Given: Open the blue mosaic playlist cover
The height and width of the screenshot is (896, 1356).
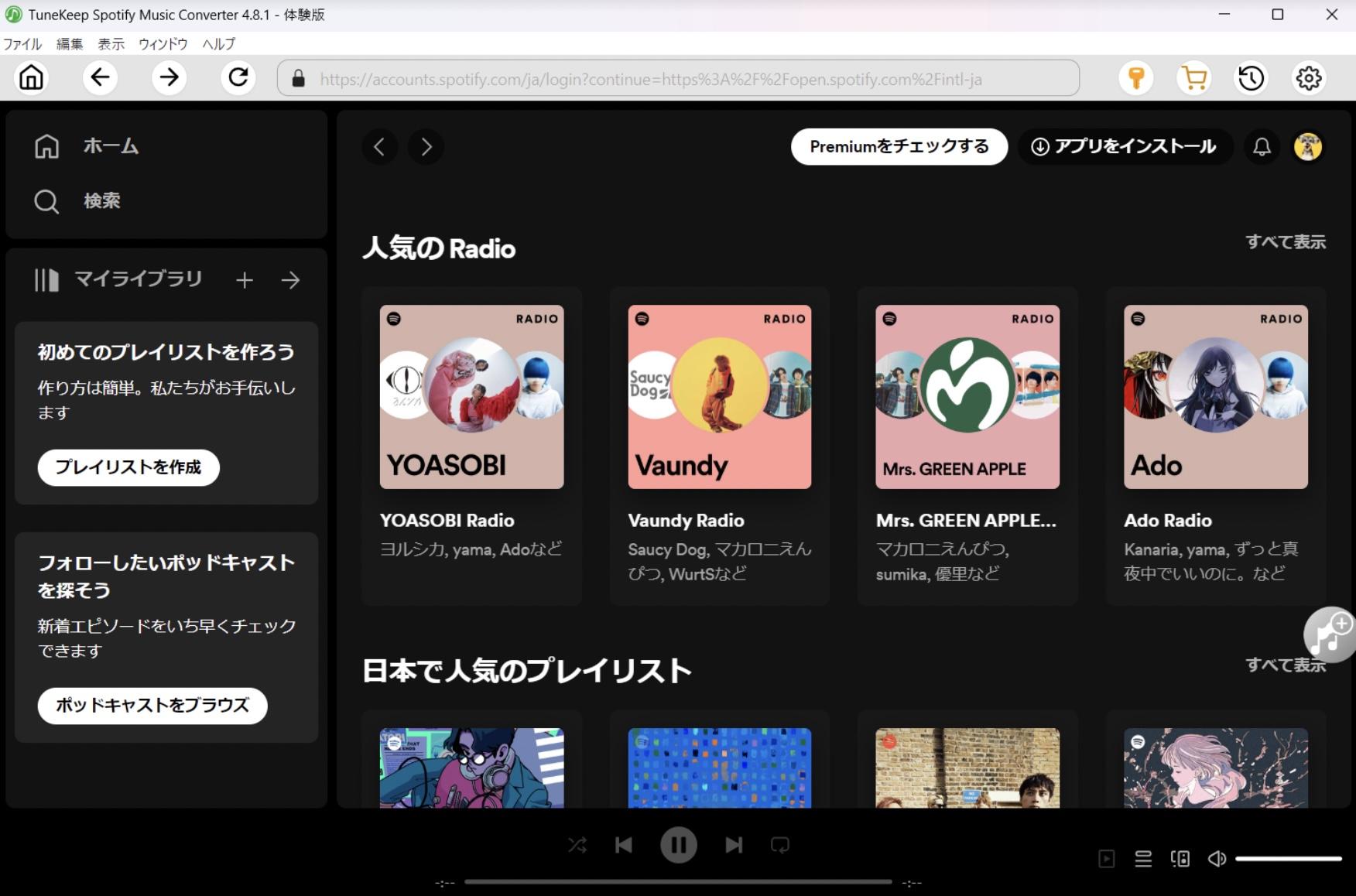Looking at the screenshot, I should 720,768.
